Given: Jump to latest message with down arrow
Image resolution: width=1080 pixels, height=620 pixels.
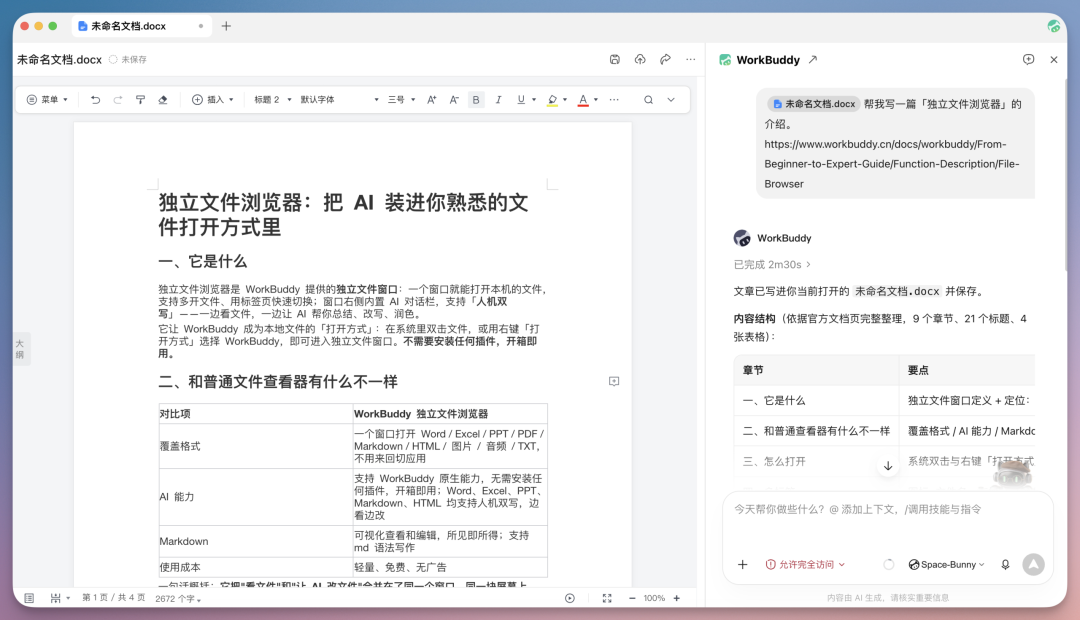Looking at the screenshot, I should pyautogui.click(x=888, y=466).
